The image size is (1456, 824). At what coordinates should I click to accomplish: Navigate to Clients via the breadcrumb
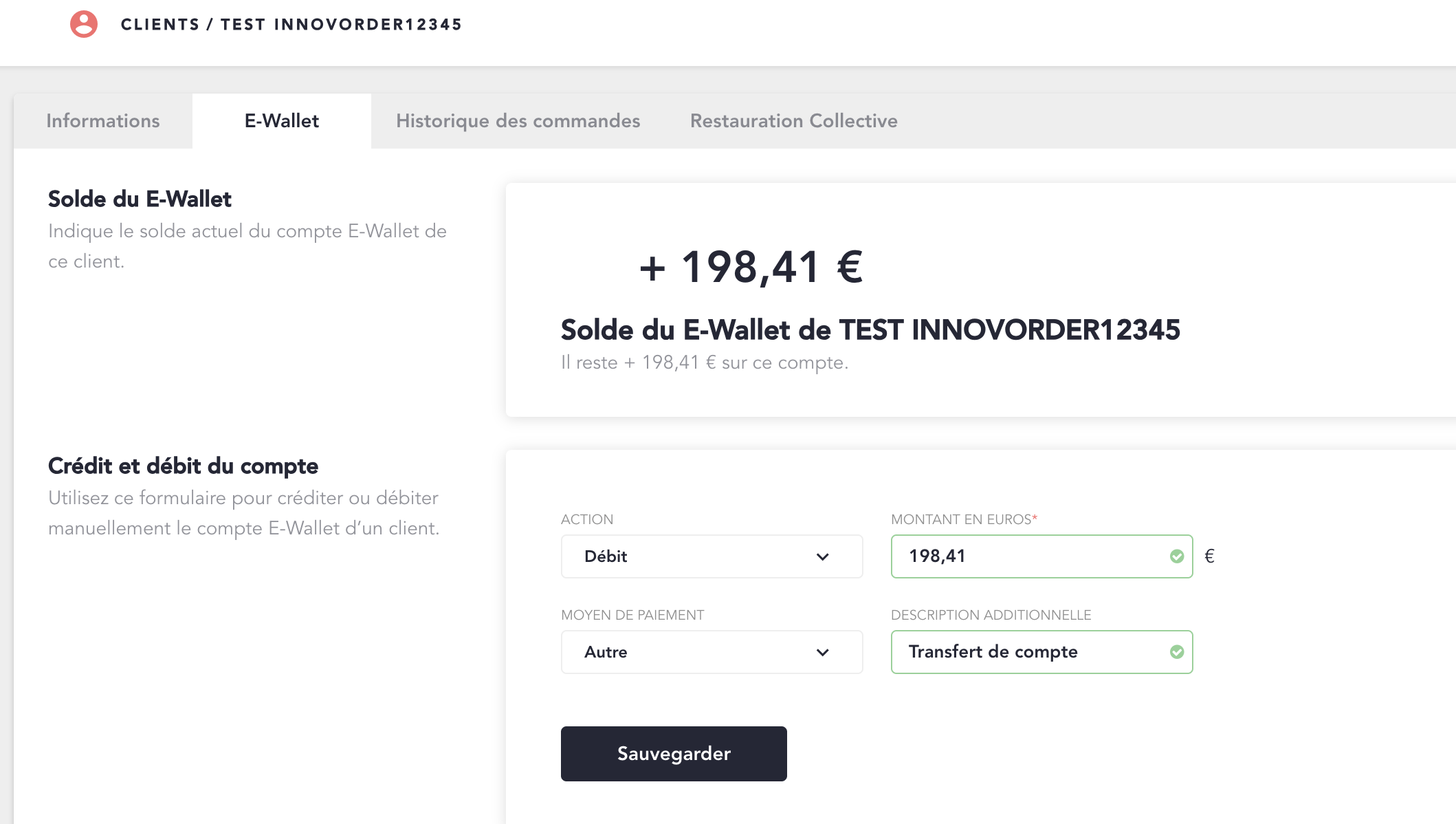pyautogui.click(x=159, y=25)
